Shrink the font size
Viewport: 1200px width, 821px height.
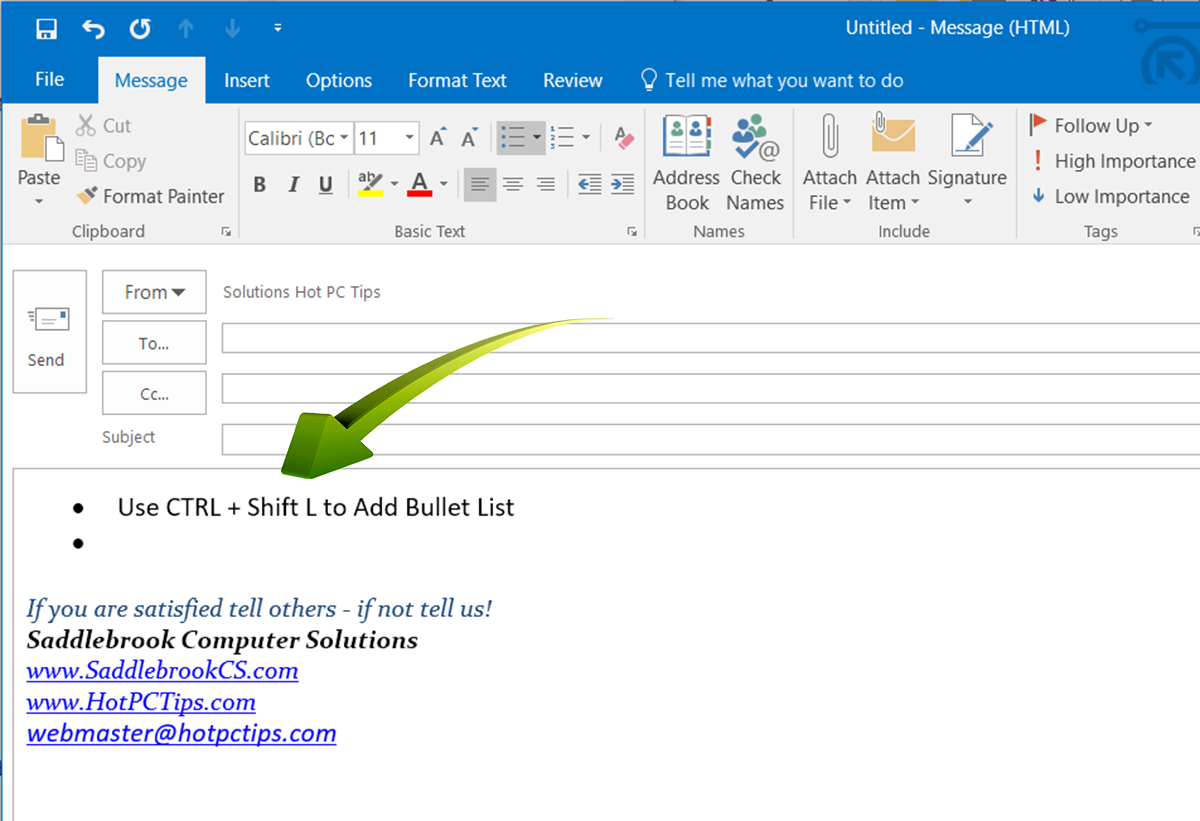469,138
